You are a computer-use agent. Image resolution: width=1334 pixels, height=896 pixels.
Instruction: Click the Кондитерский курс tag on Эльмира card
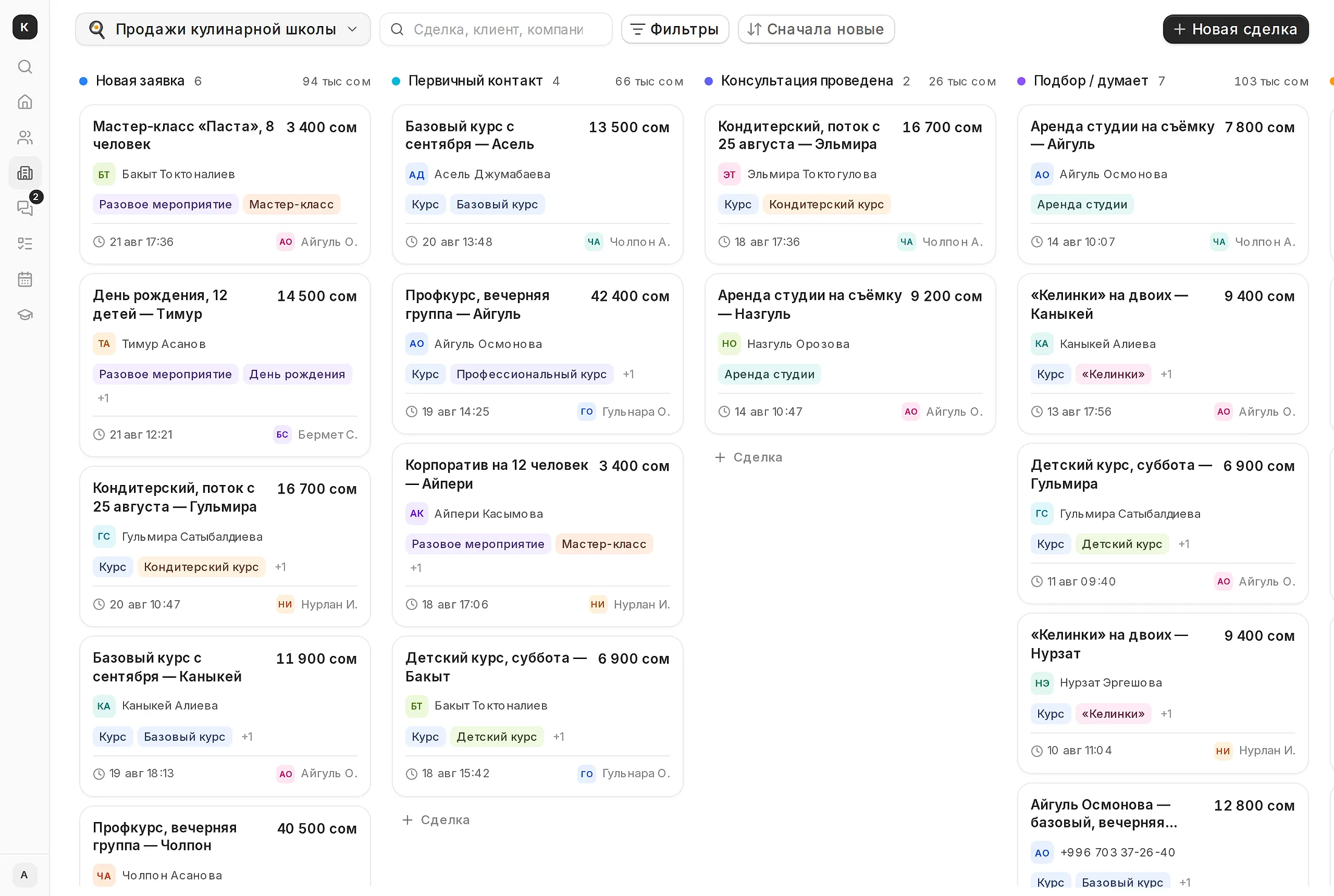click(826, 204)
